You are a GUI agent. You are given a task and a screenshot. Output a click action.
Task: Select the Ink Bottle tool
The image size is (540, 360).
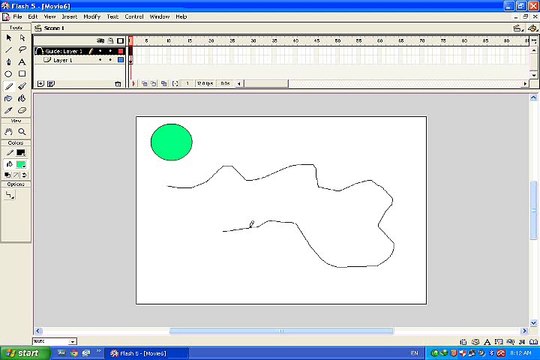click(x=9, y=99)
